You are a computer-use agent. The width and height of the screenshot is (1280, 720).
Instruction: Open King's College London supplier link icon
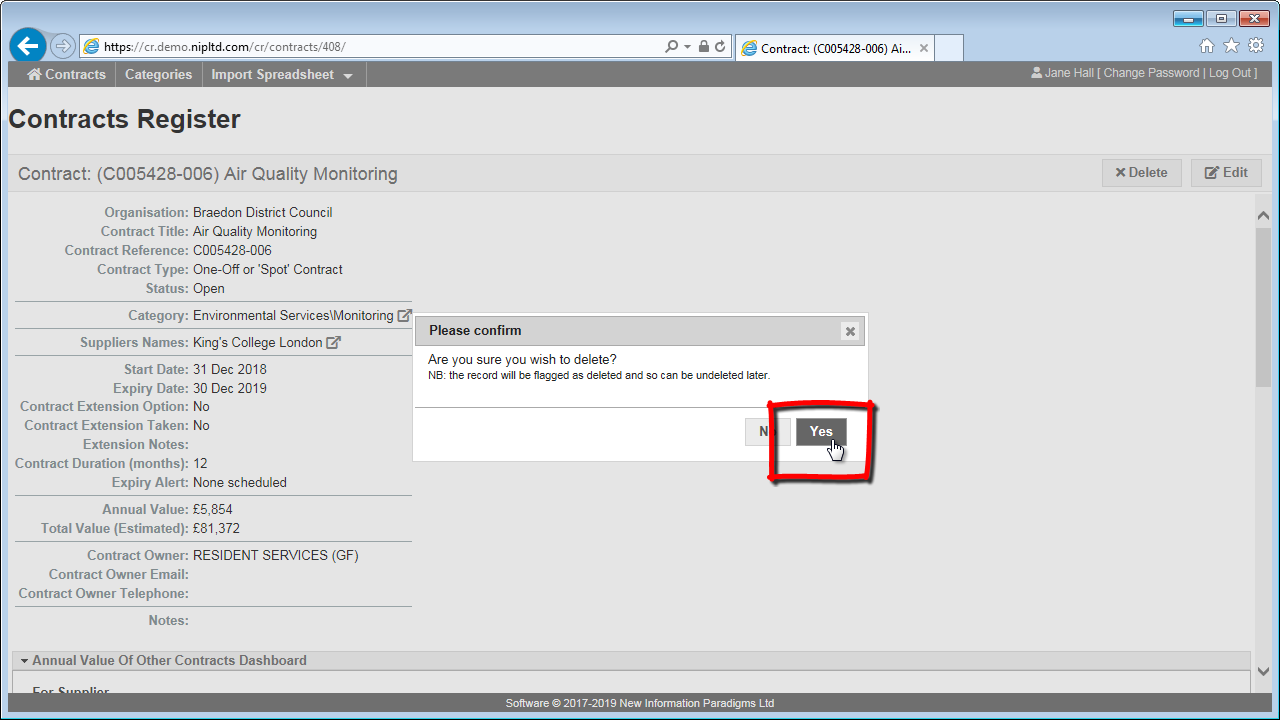coord(334,343)
